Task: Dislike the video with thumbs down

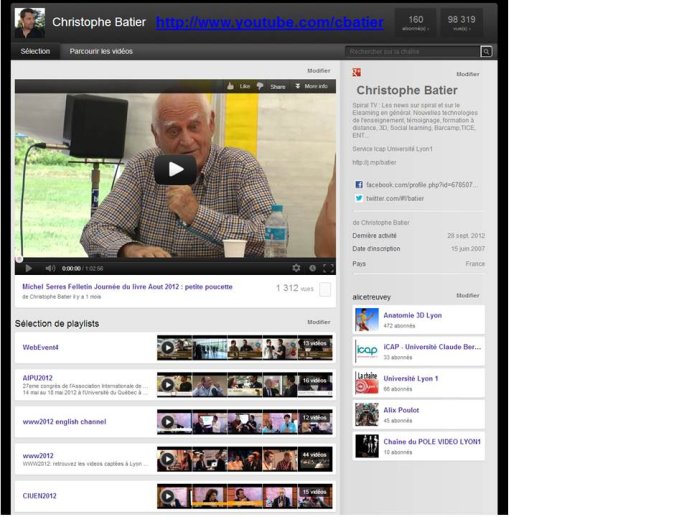Action: pyautogui.click(x=260, y=86)
